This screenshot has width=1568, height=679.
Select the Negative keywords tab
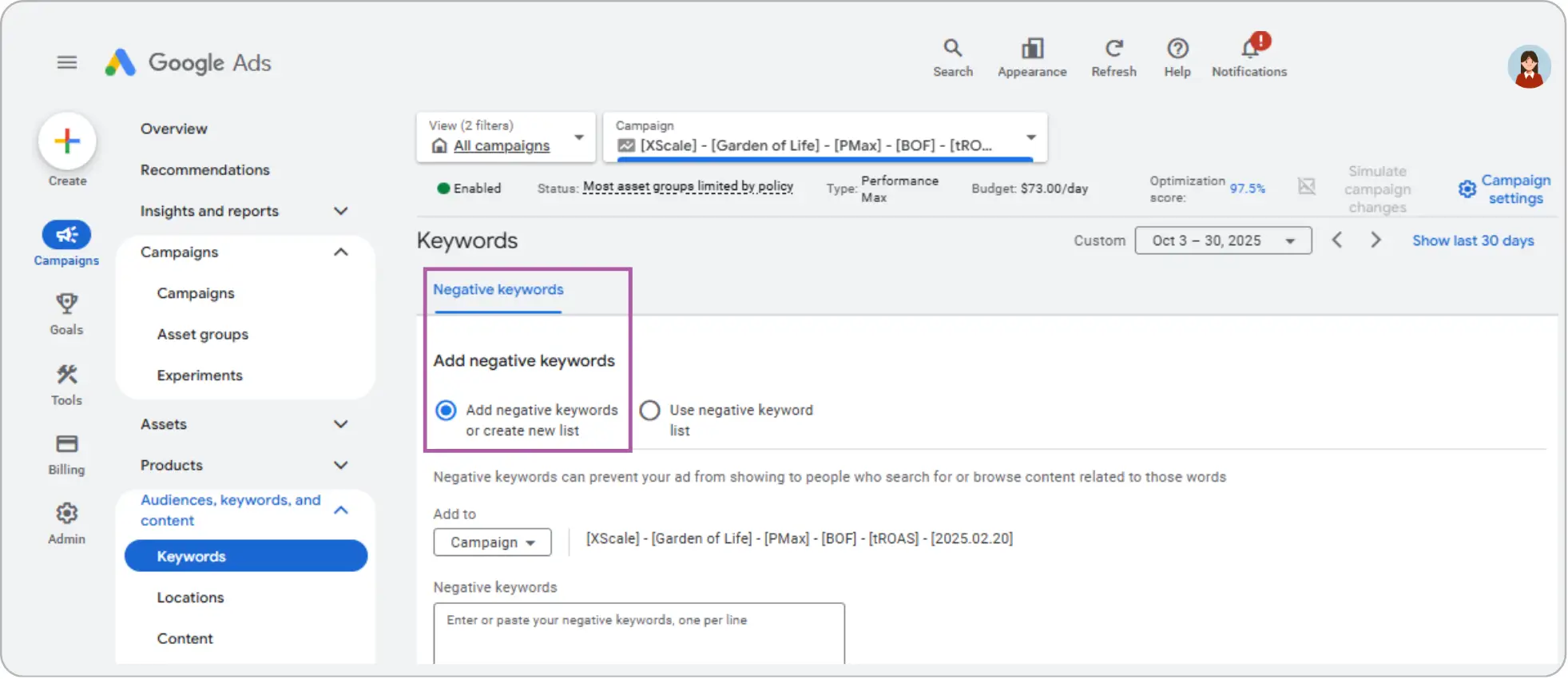498,290
